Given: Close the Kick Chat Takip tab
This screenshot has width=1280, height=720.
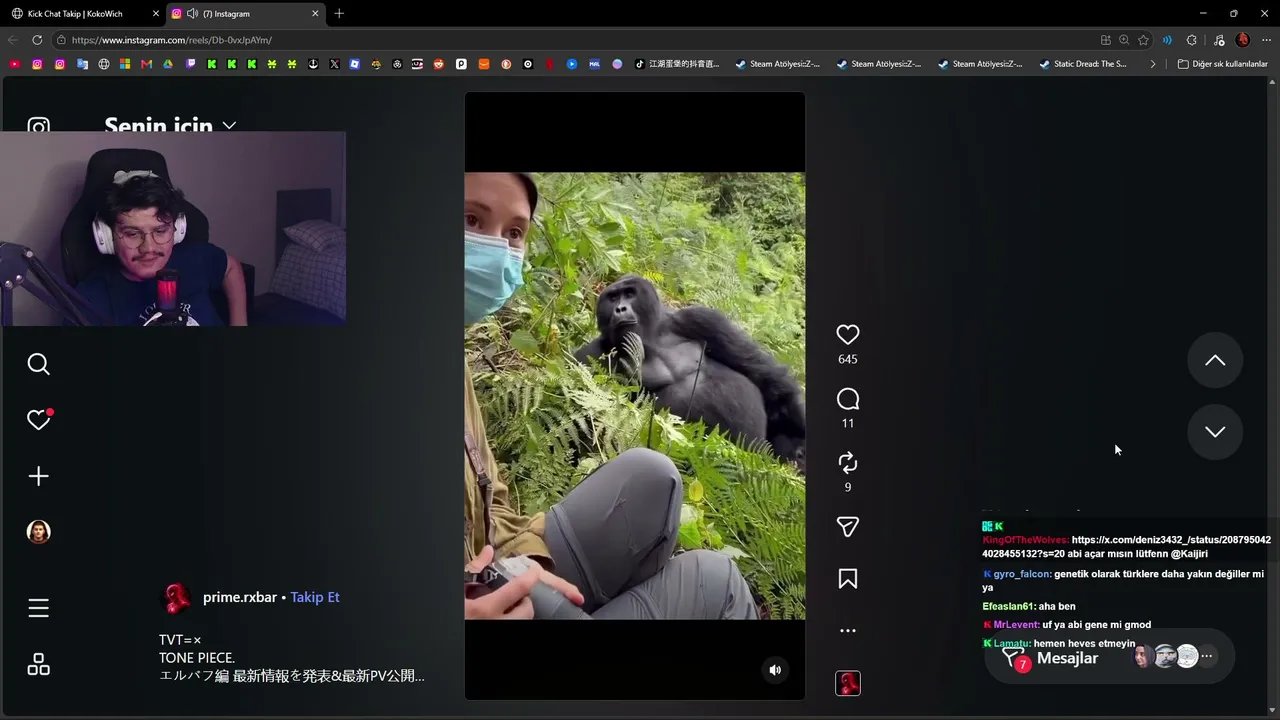Looking at the screenshot, I should [x=155, y=14].
